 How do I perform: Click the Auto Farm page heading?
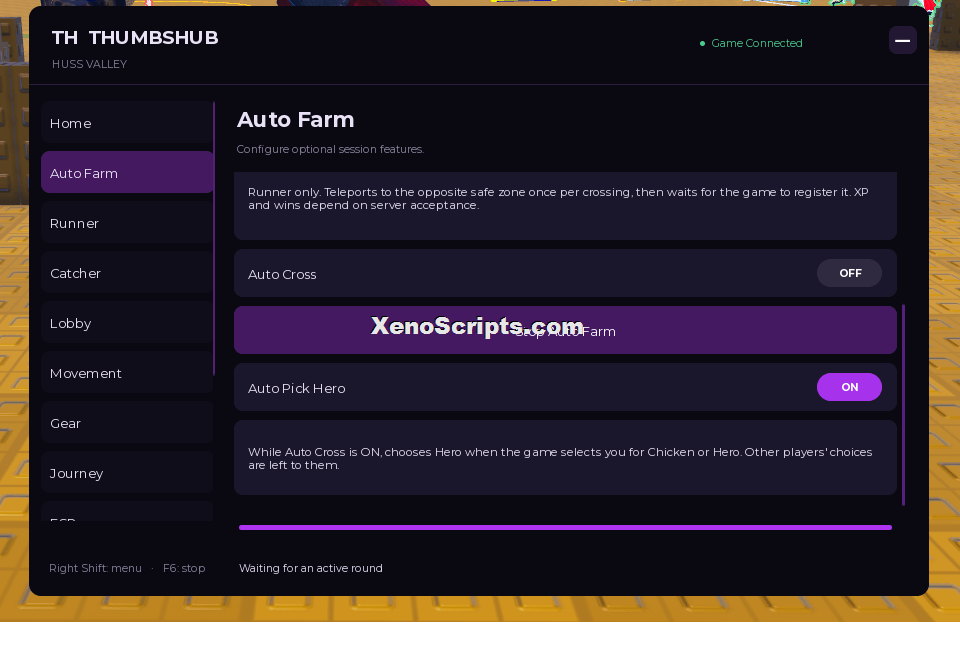pos(296,120)
